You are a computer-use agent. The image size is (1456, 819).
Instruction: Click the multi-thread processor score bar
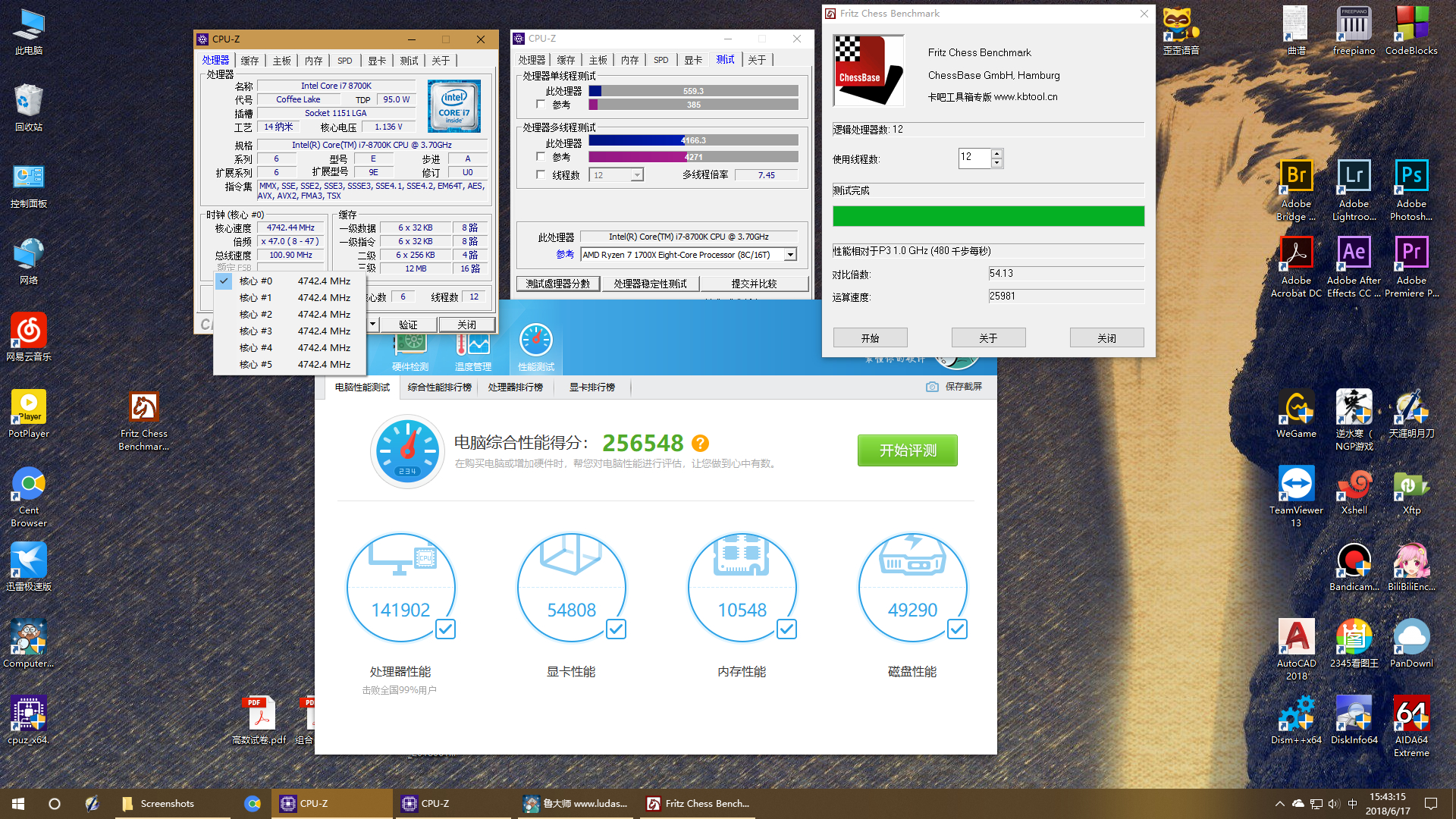(693, 140)
